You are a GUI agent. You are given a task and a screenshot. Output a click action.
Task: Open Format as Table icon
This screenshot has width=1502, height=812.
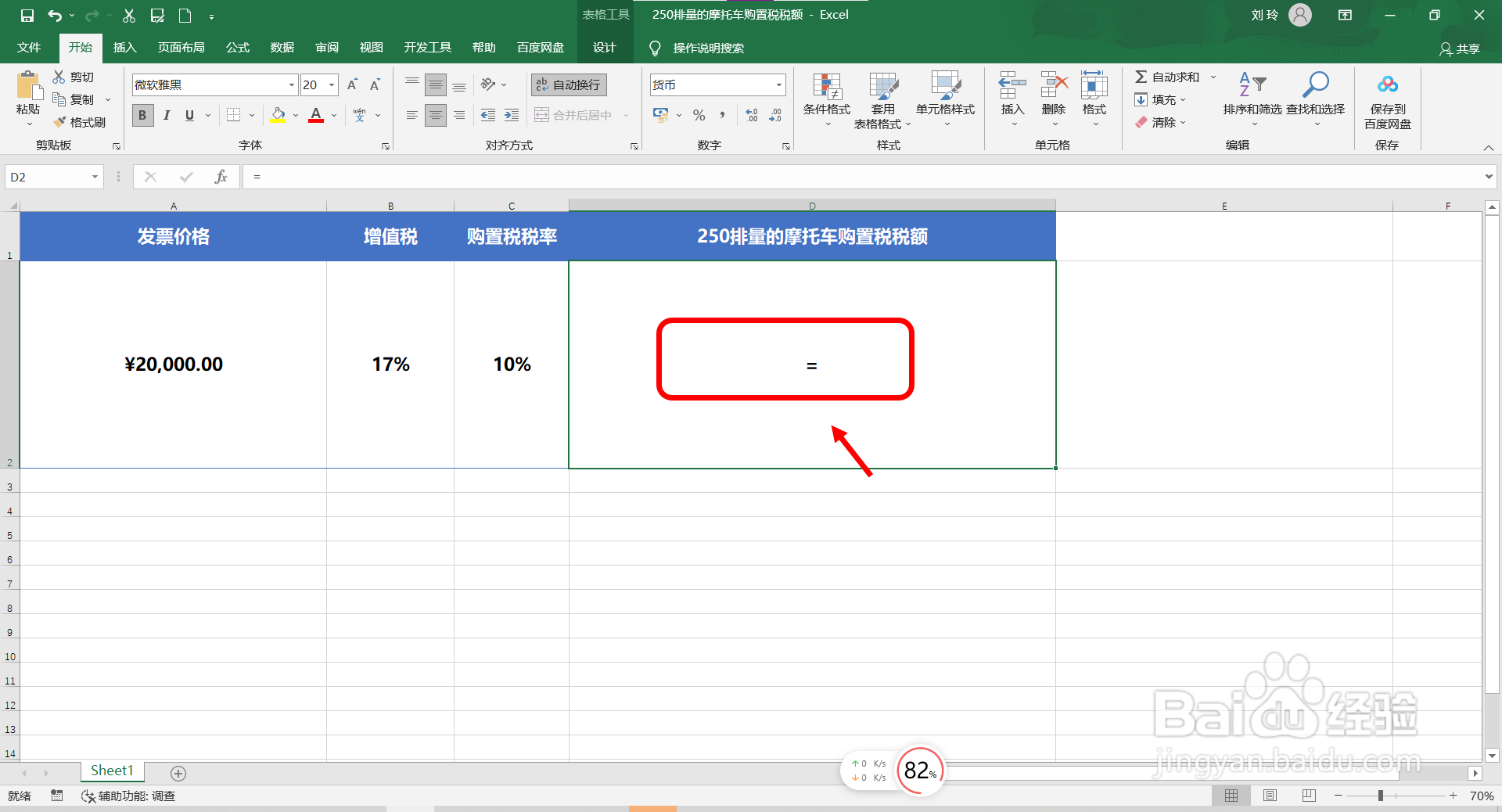click(x=883, y=86)
